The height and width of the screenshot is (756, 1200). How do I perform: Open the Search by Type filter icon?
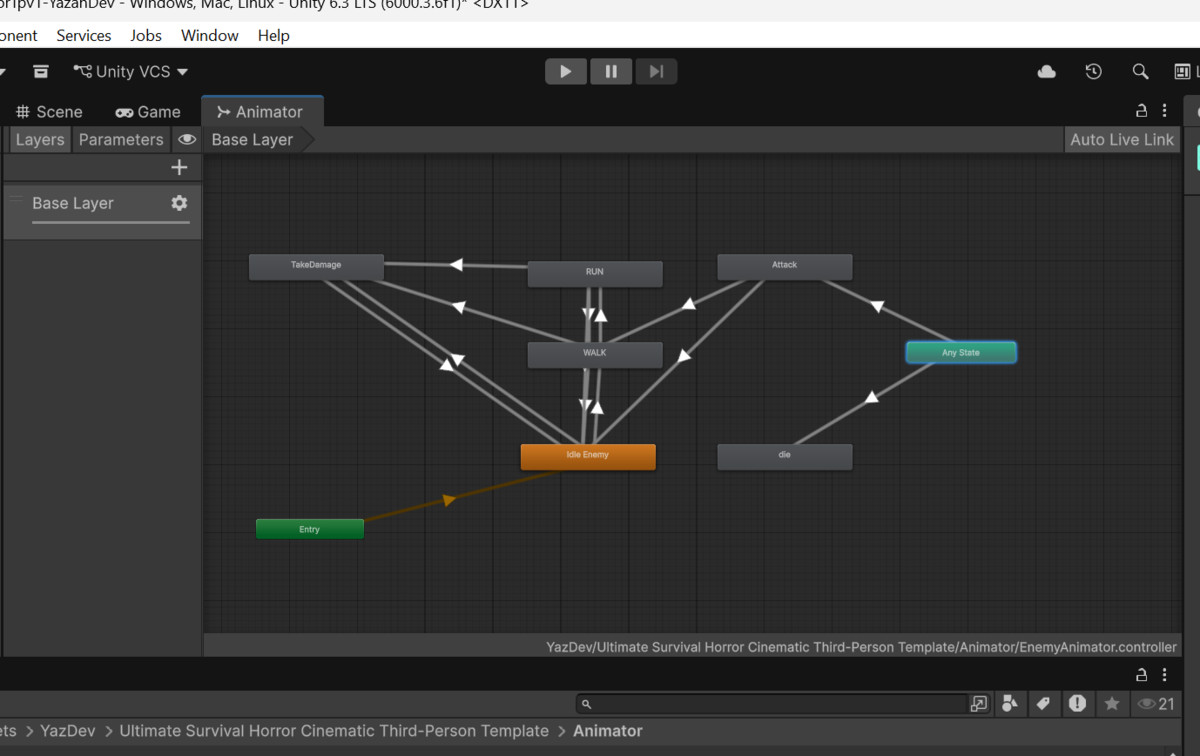tap(1010, 704)
